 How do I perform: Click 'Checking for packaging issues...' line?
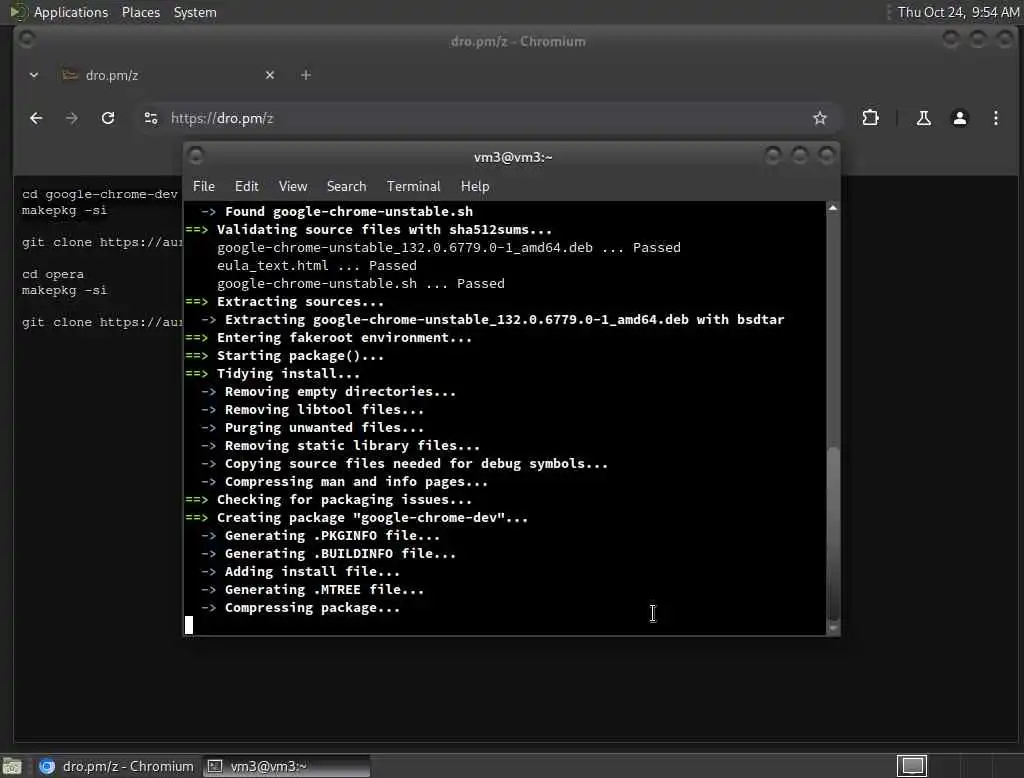344,500
